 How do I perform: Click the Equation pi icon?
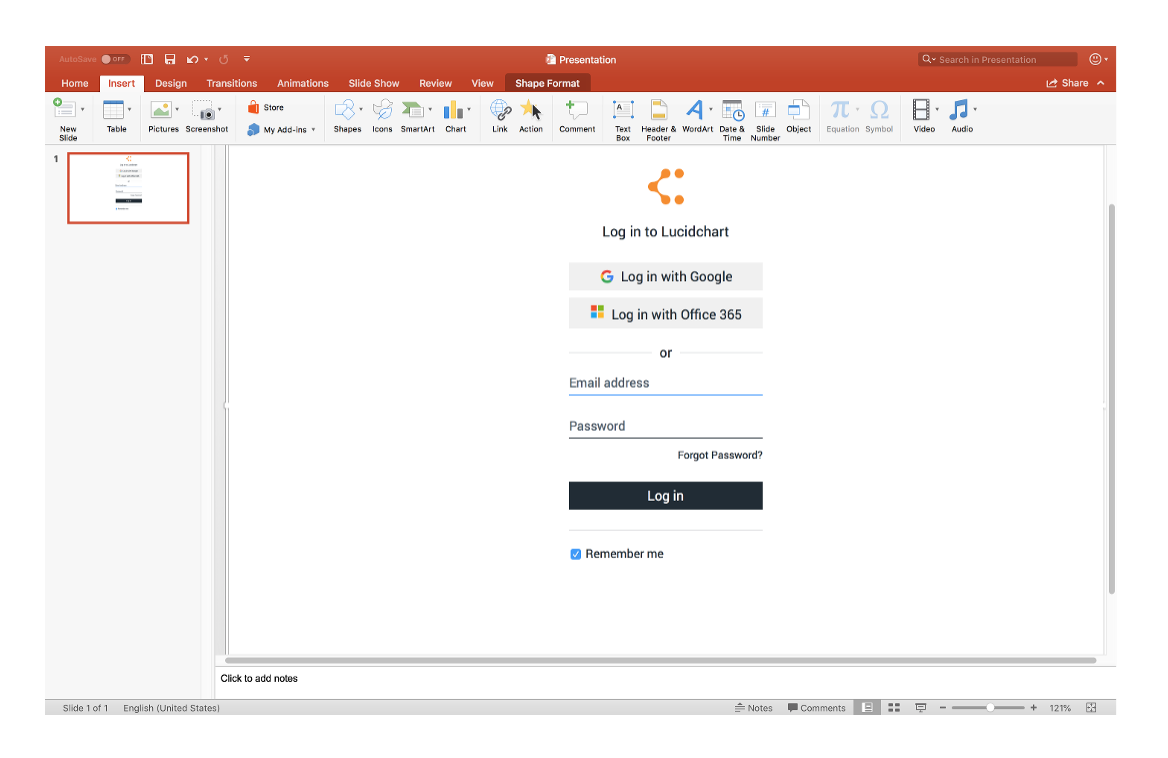[840, 109]
